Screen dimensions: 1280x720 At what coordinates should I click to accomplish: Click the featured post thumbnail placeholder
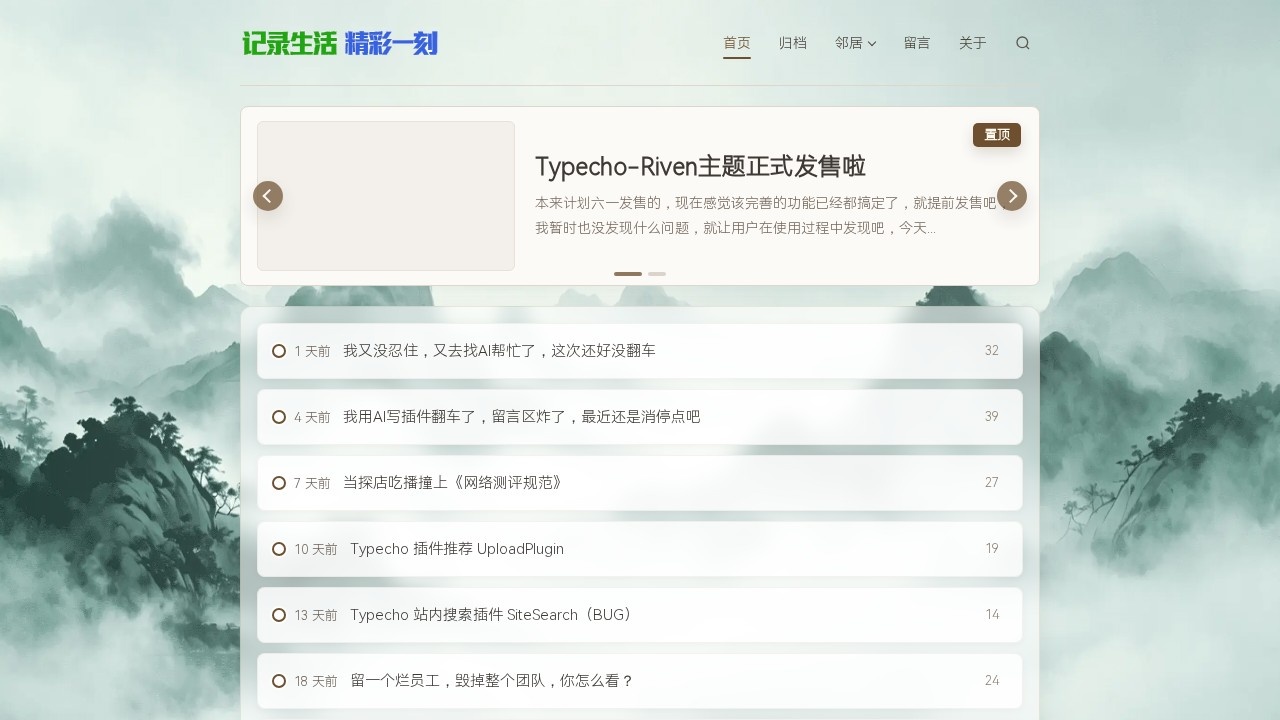(386, 196)
